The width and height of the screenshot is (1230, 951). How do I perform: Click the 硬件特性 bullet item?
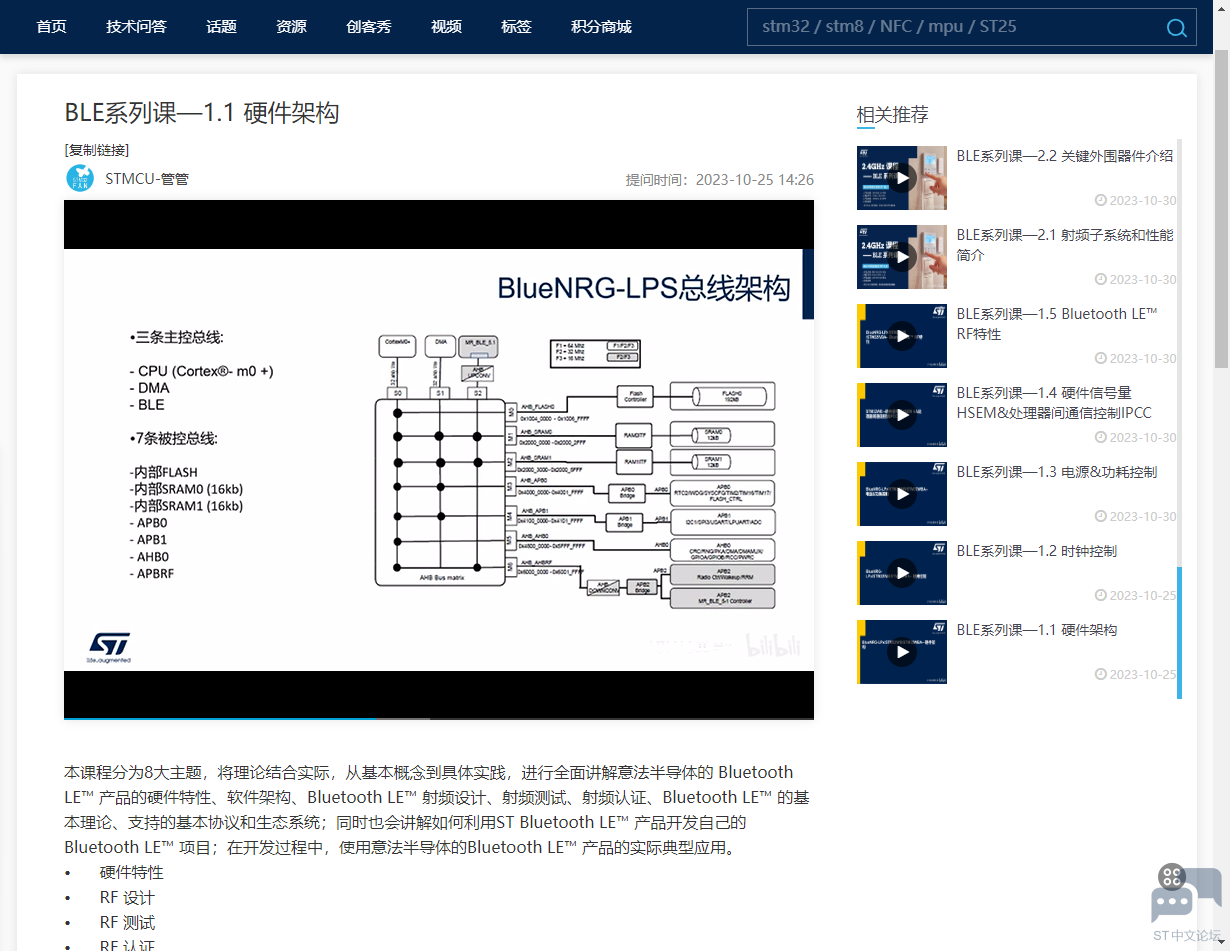coord(132,872)
